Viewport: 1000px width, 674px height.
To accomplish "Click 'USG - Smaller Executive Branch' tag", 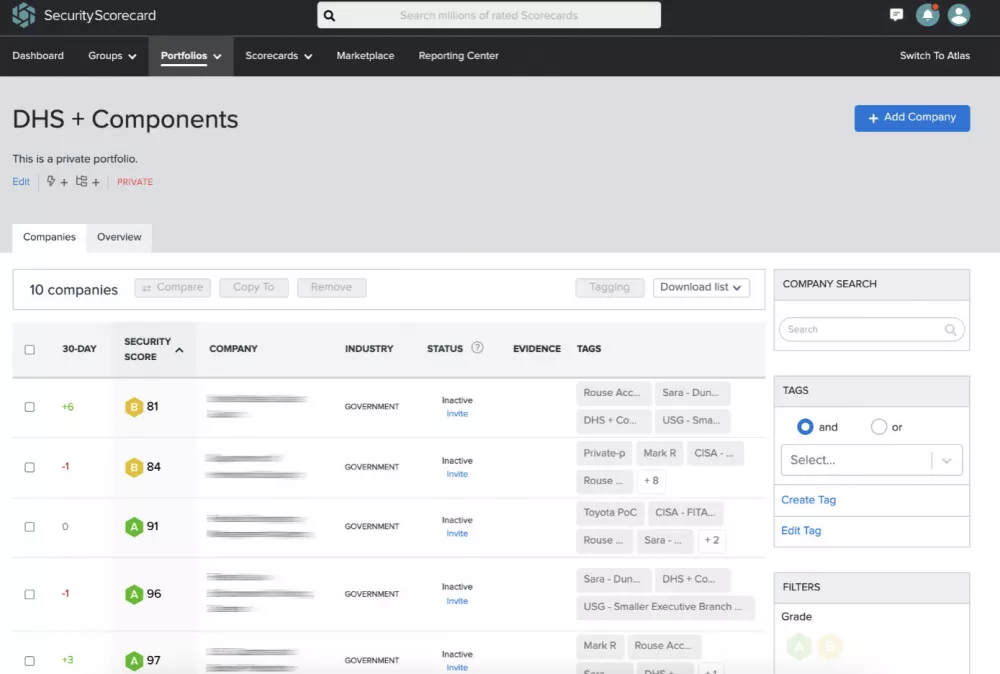I will pyautogui.click(x=665, y=607).
